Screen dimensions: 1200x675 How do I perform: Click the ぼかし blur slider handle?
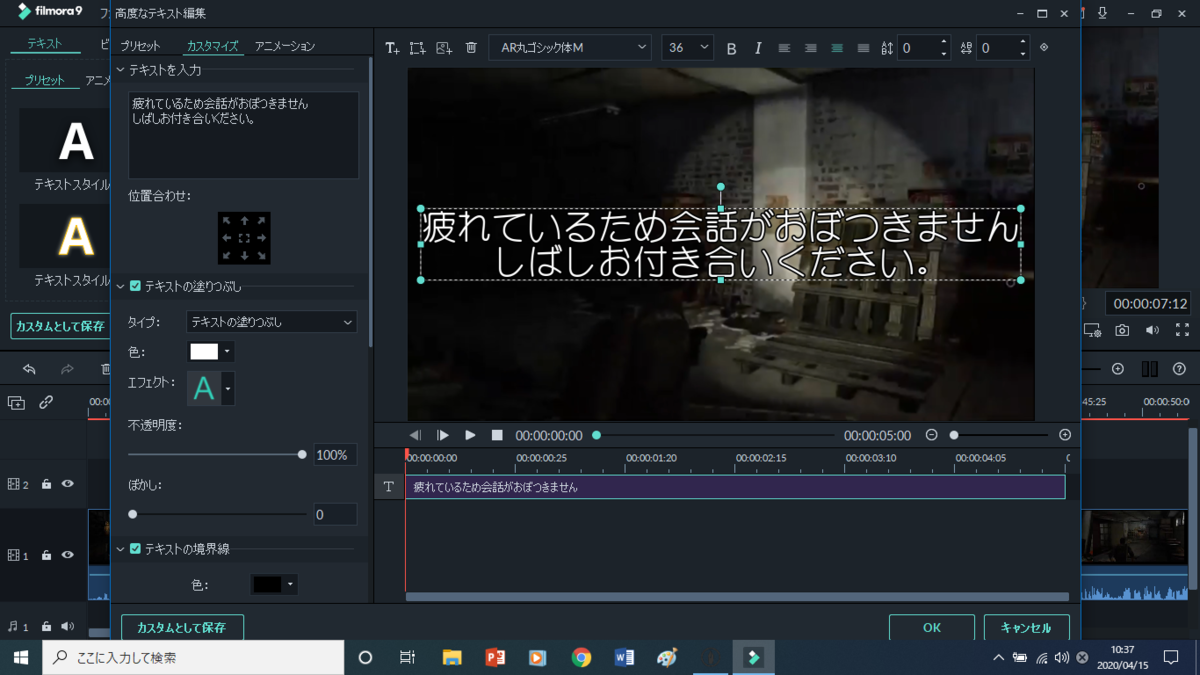133,514
